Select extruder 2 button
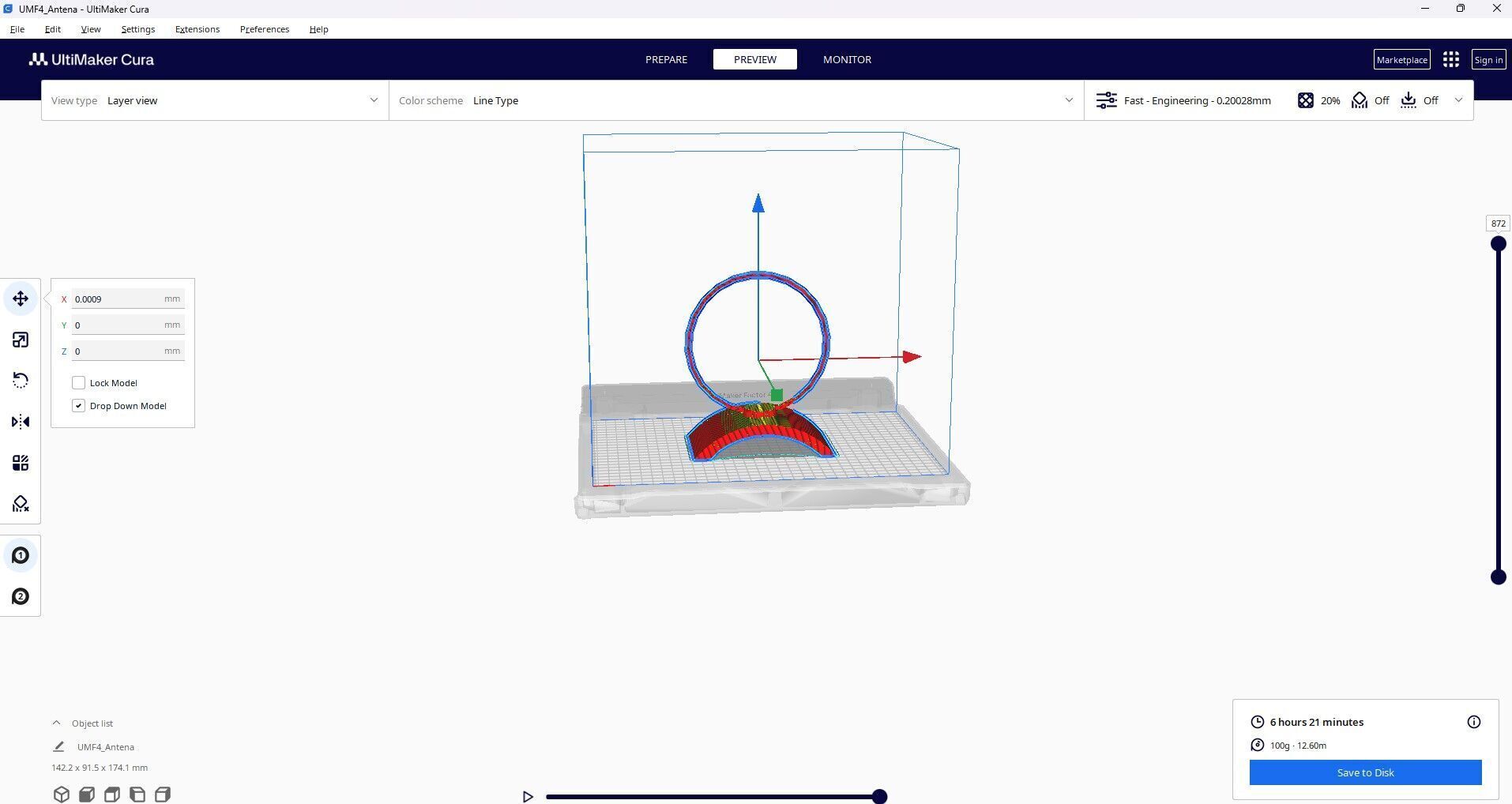 point(21,596)
